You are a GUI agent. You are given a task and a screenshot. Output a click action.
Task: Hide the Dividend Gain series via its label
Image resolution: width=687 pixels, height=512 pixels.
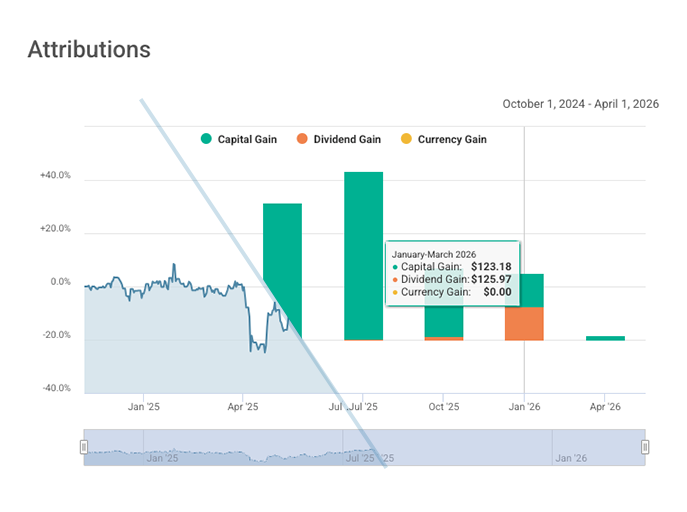[345, 139]
